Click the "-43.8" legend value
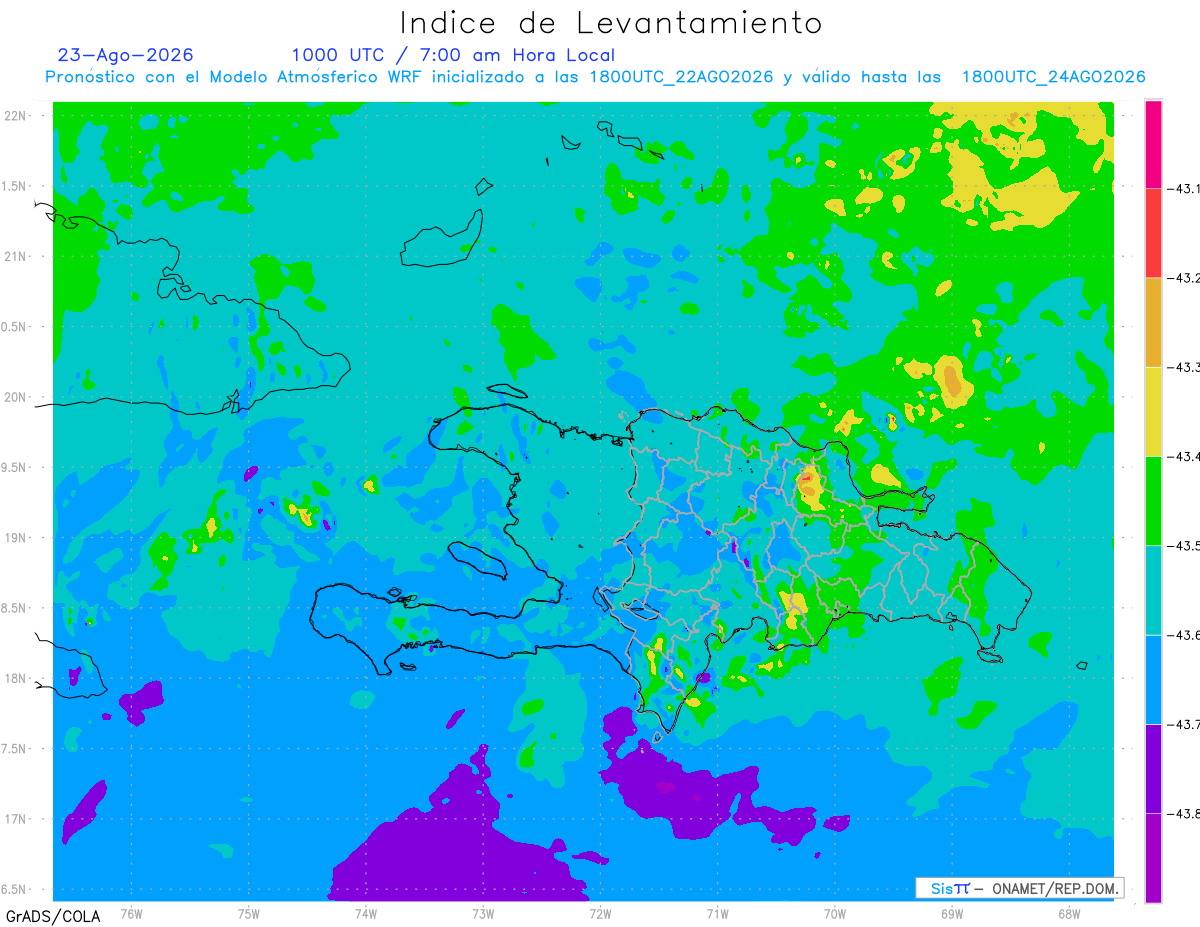This screenshot has width=1200, height=927. point(1184,813)
